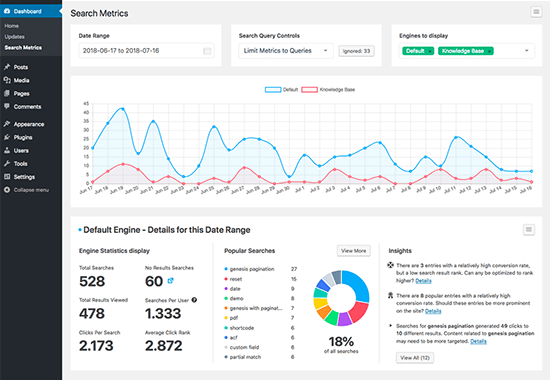The height and width of the screenshot is (380, 550).
Task: Click the Average Click Rank value 2.872
Action: click(164, 346)
